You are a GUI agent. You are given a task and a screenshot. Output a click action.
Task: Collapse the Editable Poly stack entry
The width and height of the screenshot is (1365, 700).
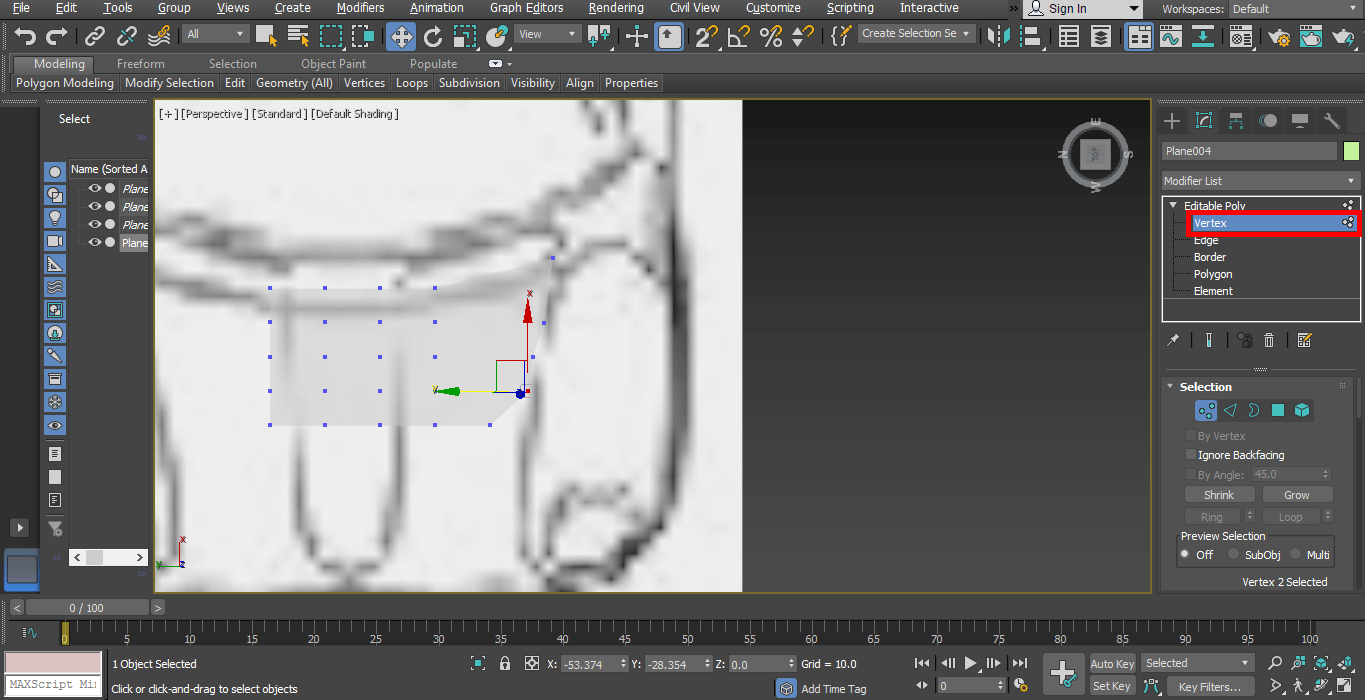click(1171, 204)
